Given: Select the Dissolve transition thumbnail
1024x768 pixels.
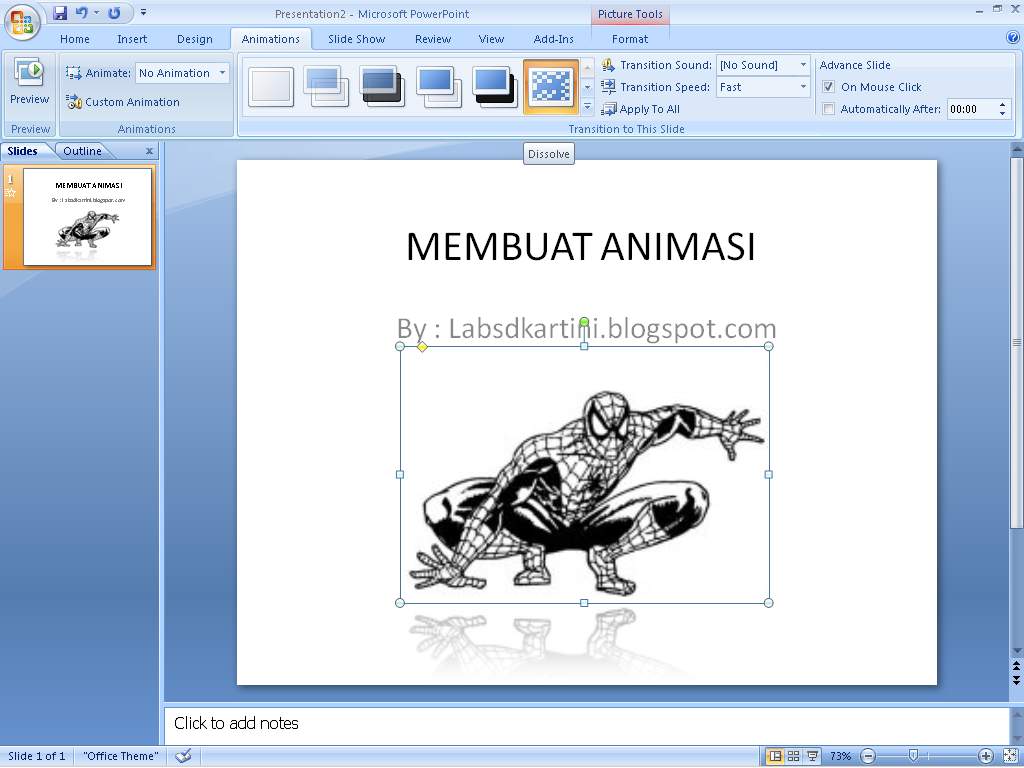Looking at the screenshot, I should (x=551, y=86).
